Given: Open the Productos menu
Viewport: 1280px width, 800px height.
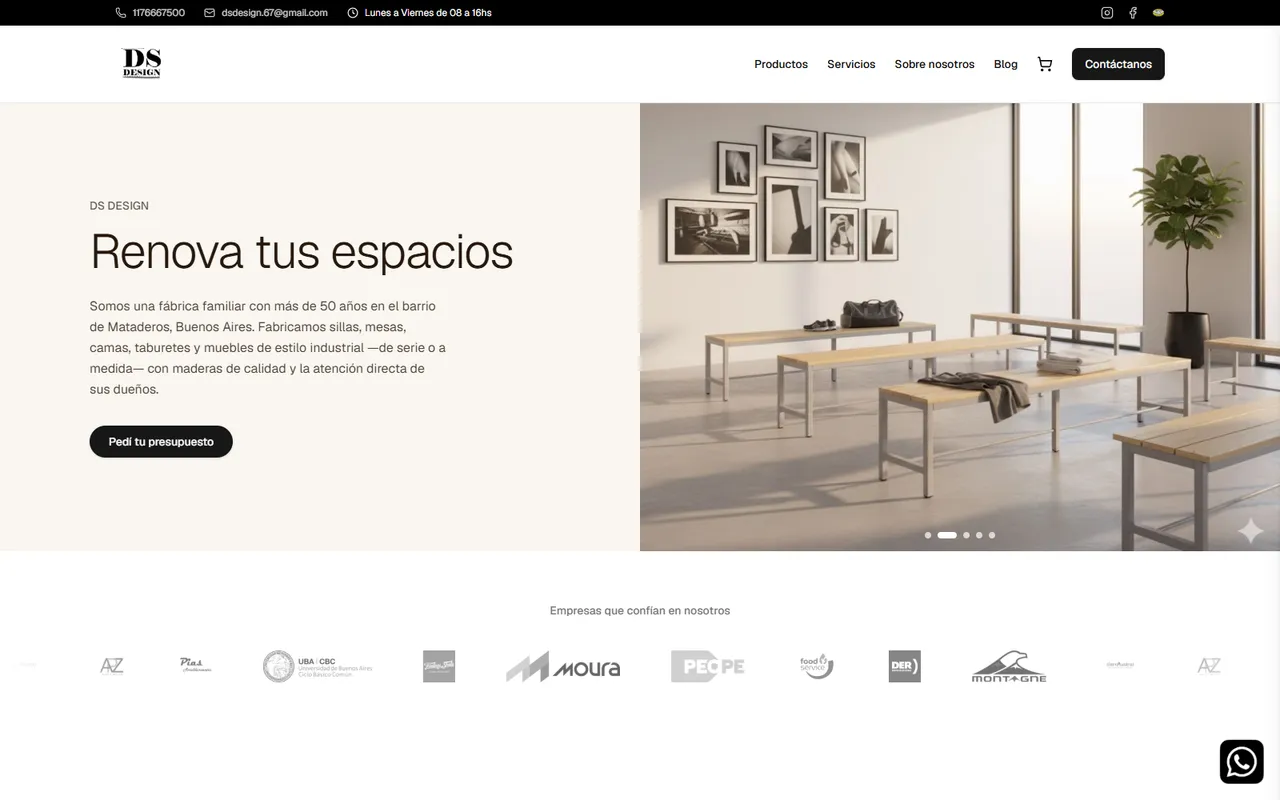Looking at the screenshot, I should coord(781,64).
